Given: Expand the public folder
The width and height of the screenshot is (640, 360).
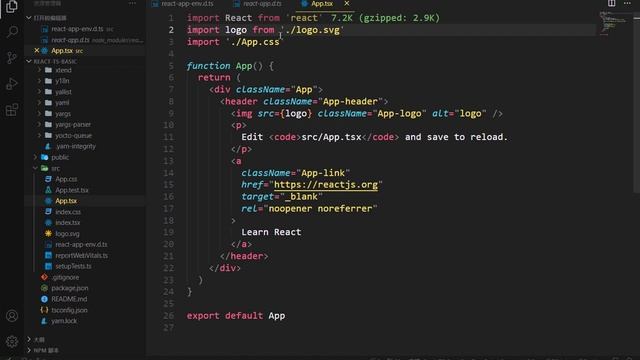Looking at the screenshot, I should [60, 157].
